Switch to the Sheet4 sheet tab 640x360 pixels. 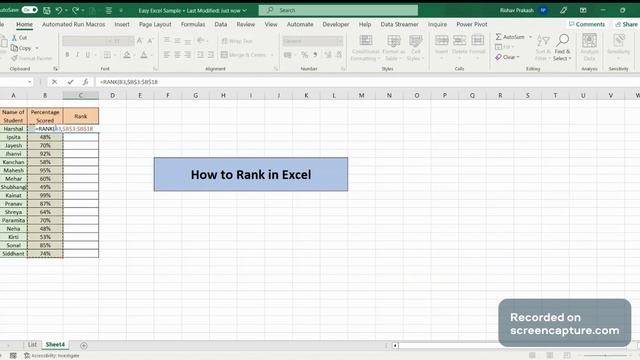click(55, 345)
